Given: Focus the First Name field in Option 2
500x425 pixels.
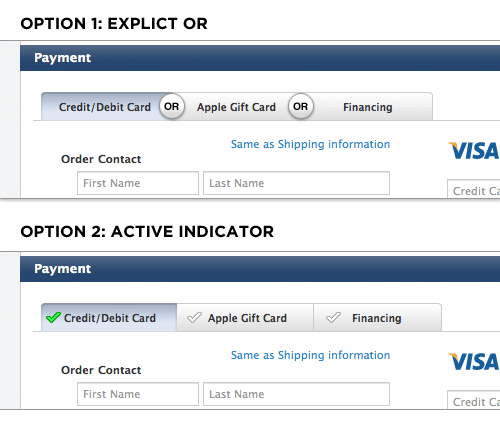Looking at the screenshot, I should pyautogui.click(x=138, y=394).
